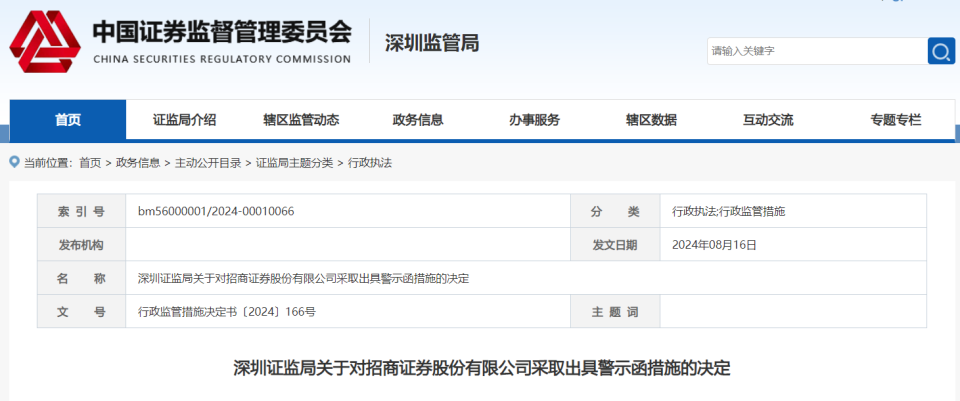Click the 首页 breadcrumb link
Viewport: 960px width, 401px height.
(x=90, y=163)
